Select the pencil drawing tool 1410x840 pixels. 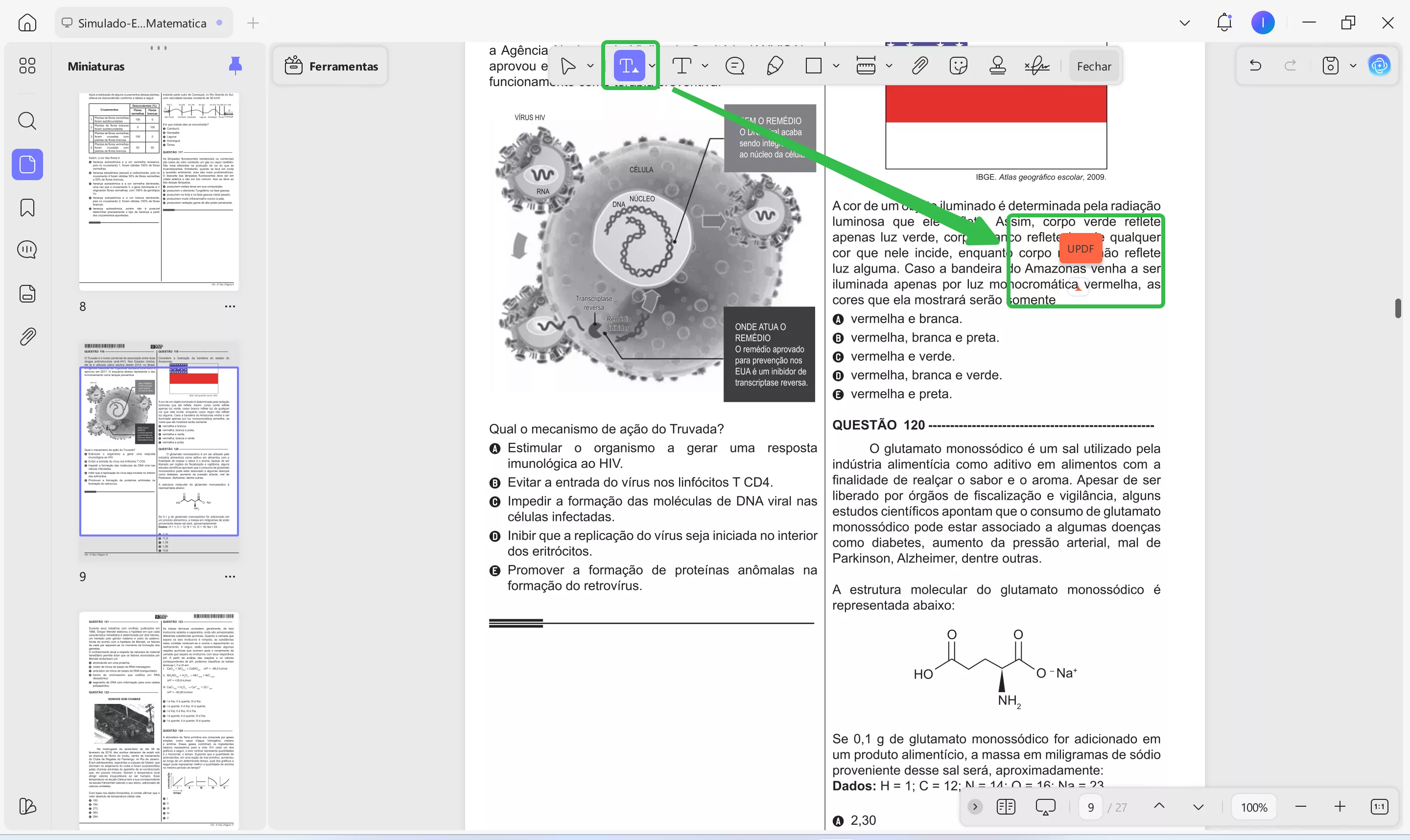tap(775, 66)
